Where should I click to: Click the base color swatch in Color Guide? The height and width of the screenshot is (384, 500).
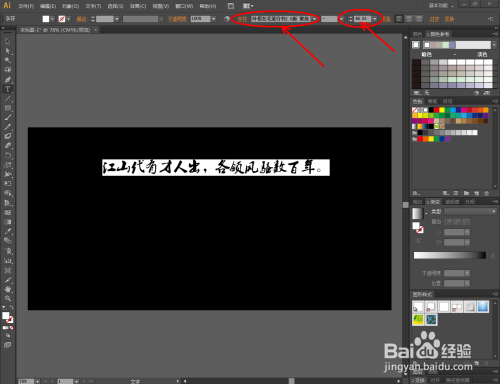click(x=416, y=45)
